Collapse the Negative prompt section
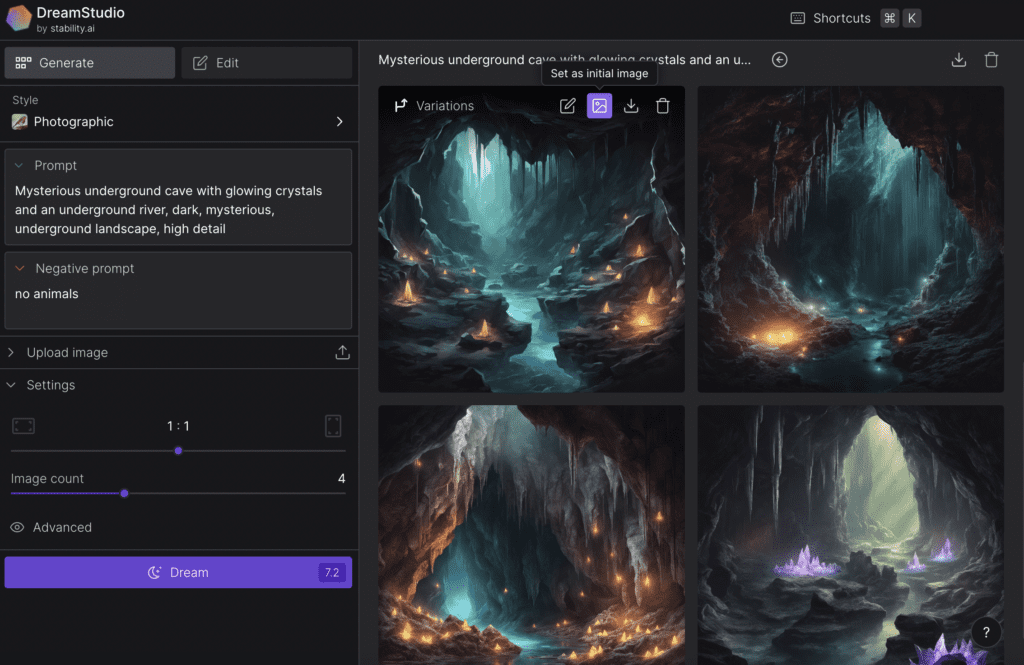 (20, 269)
